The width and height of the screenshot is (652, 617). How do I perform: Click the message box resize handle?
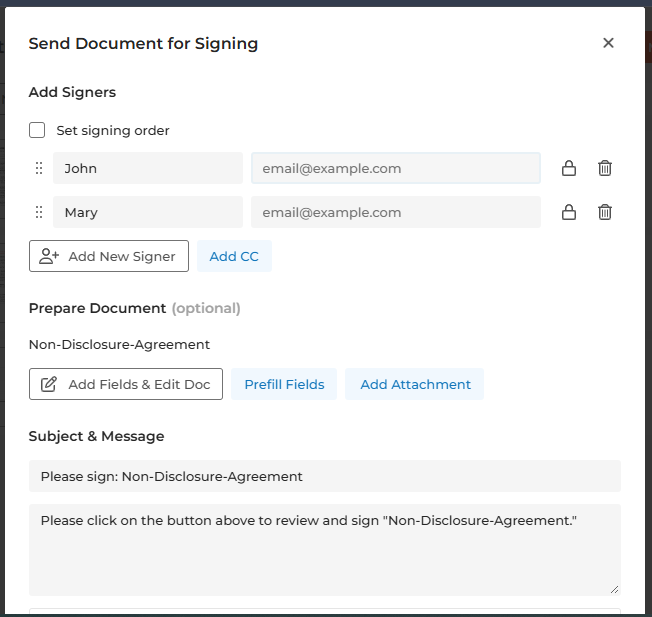[x=614, y=589]
